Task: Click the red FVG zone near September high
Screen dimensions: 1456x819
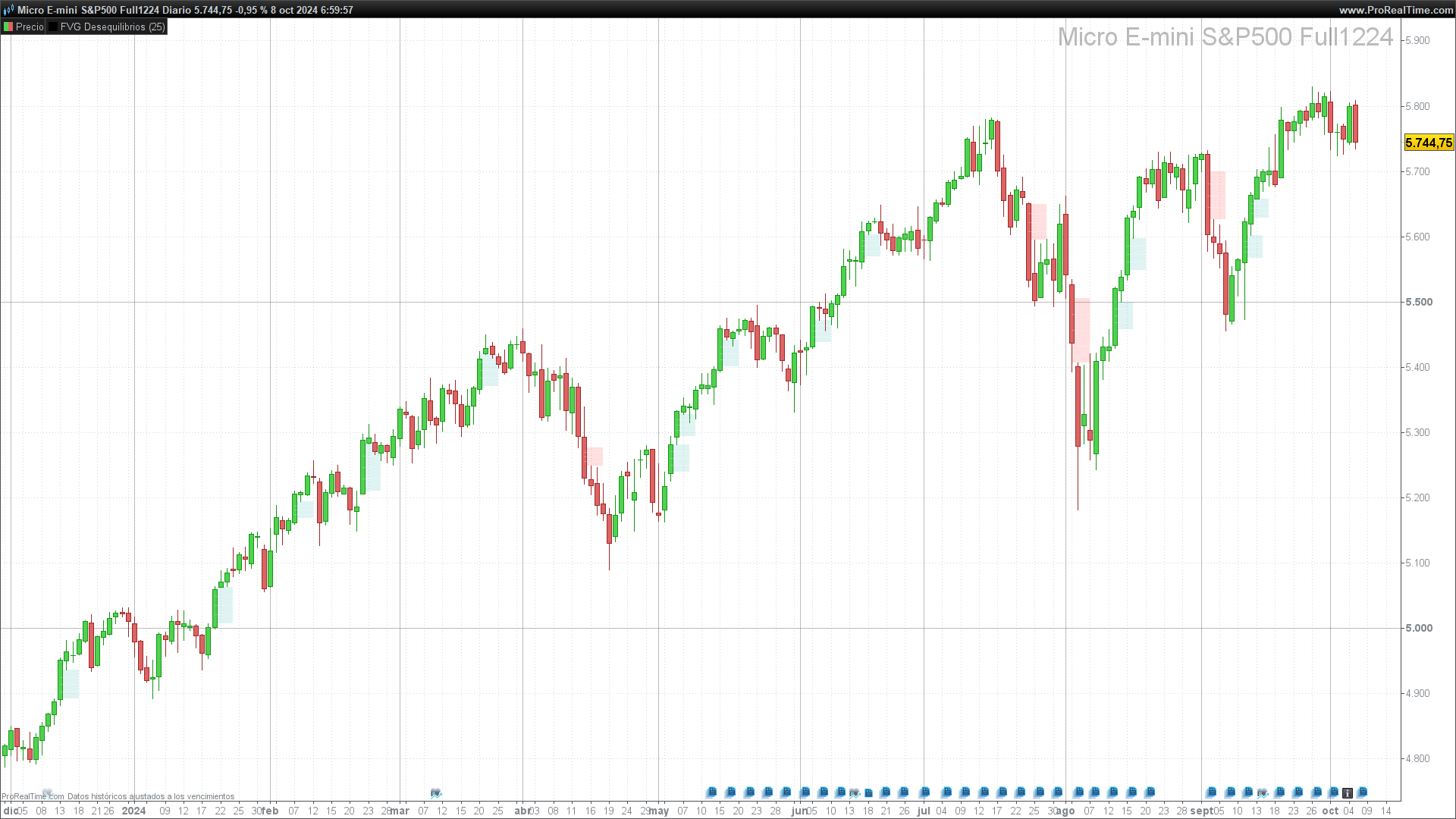Action: (1216, 195)
